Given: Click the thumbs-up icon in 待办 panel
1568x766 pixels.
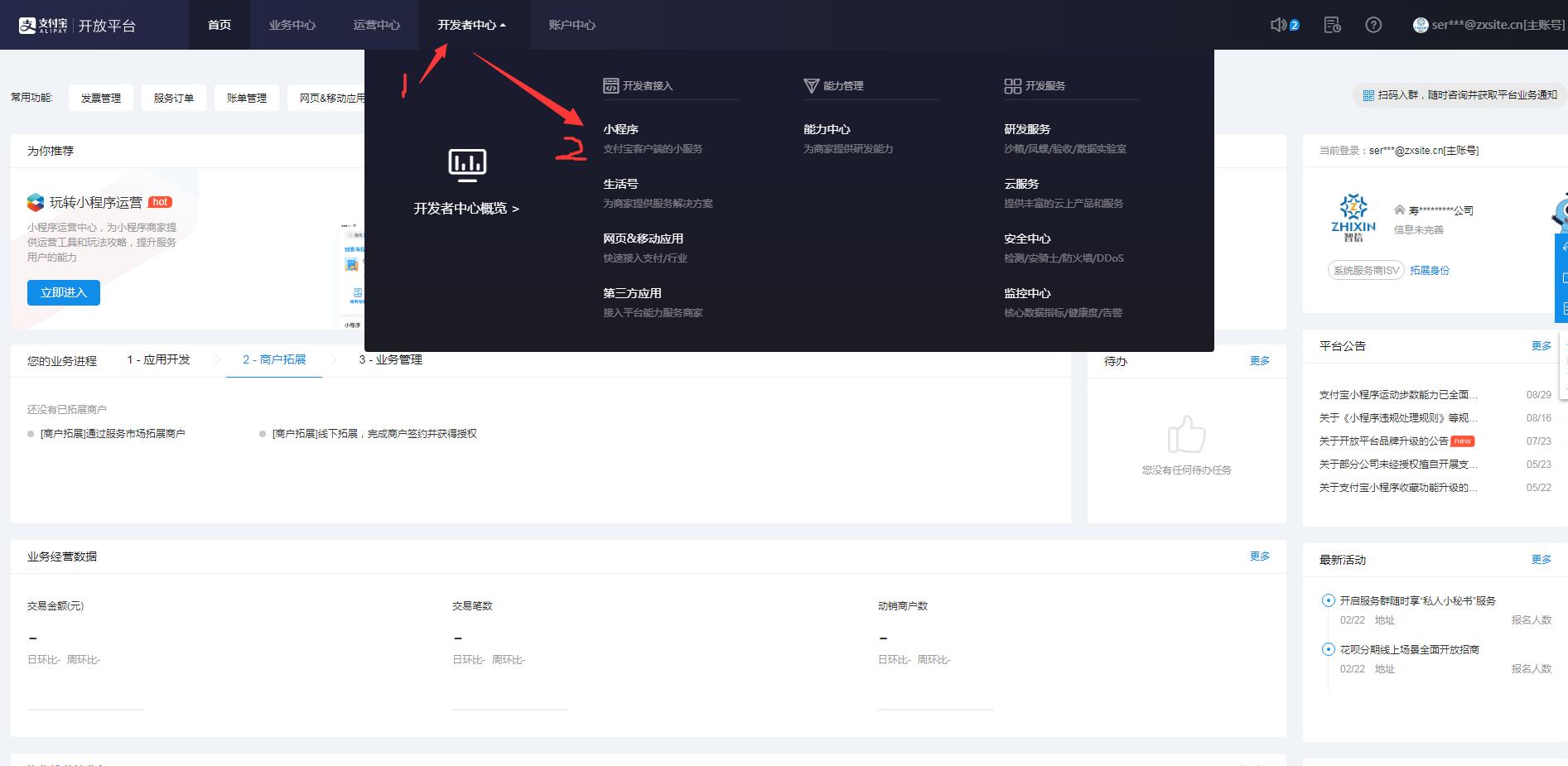Looking at the screenshot, I should click(x=1186, y=434).
